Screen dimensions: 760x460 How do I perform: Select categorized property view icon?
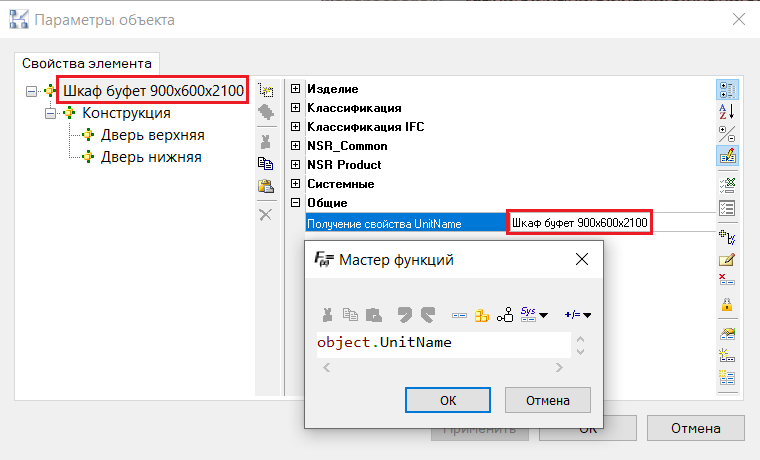(727, 90)
